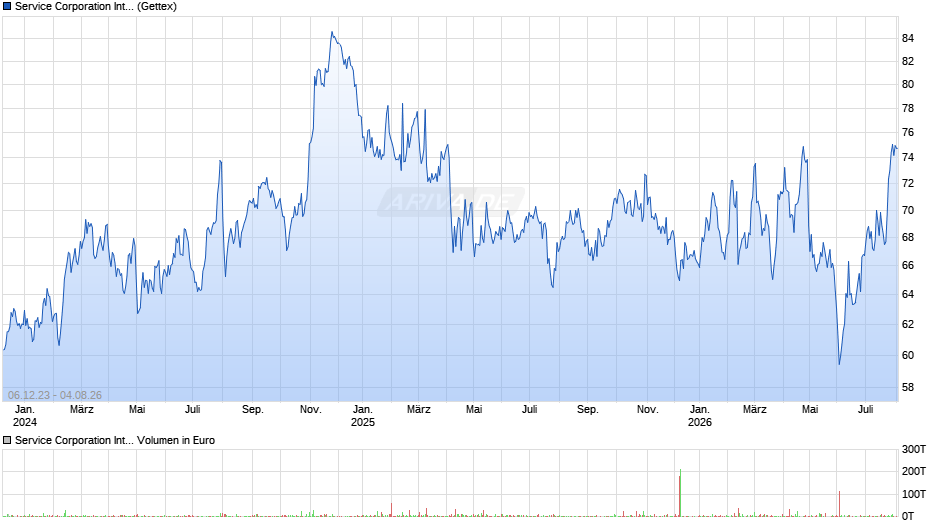The width and height of the screenshot is (940, 526).
Task: Click the 'Mai' label in 2024
Action: 137,410
